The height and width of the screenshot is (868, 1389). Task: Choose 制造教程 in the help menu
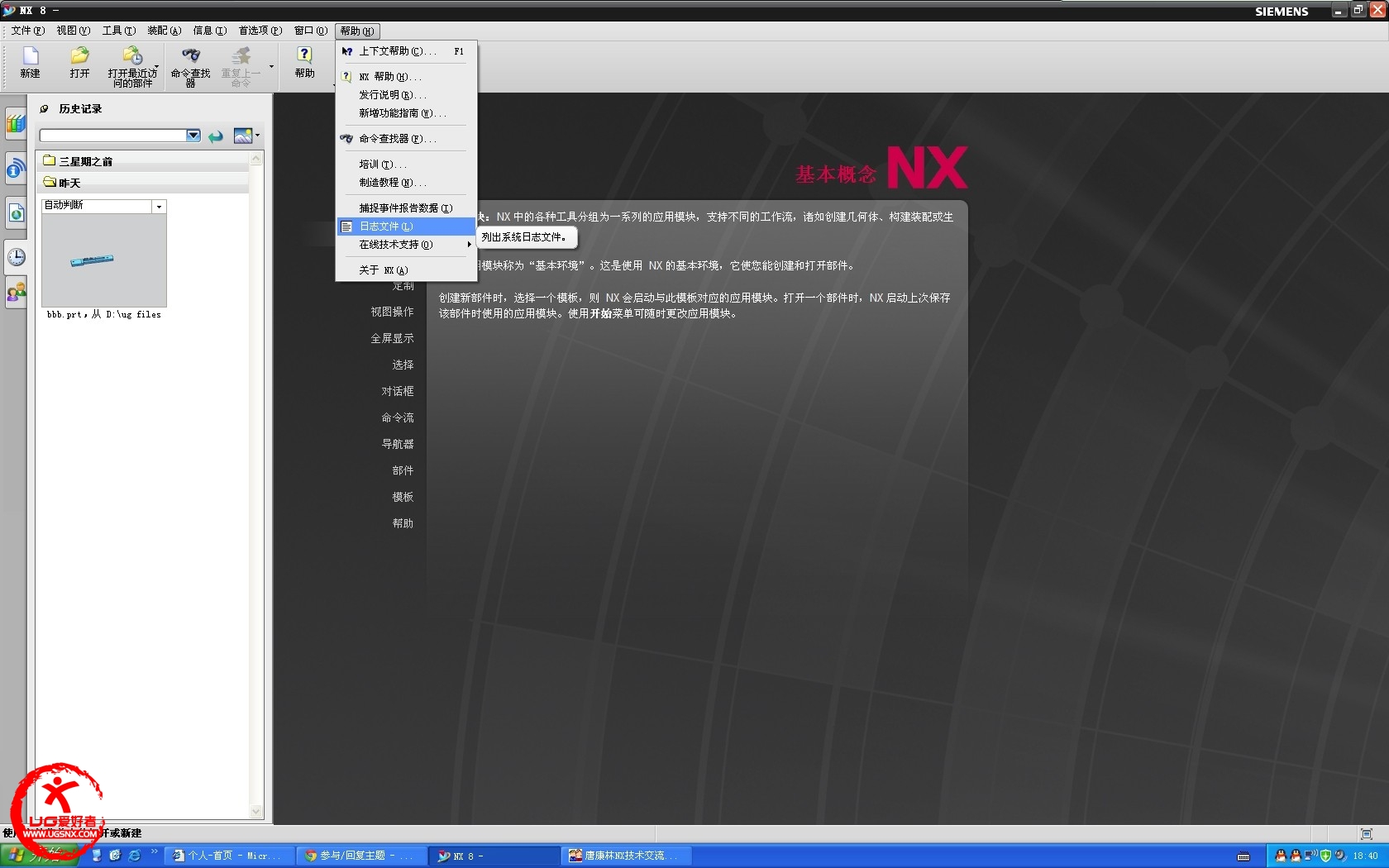406,183
